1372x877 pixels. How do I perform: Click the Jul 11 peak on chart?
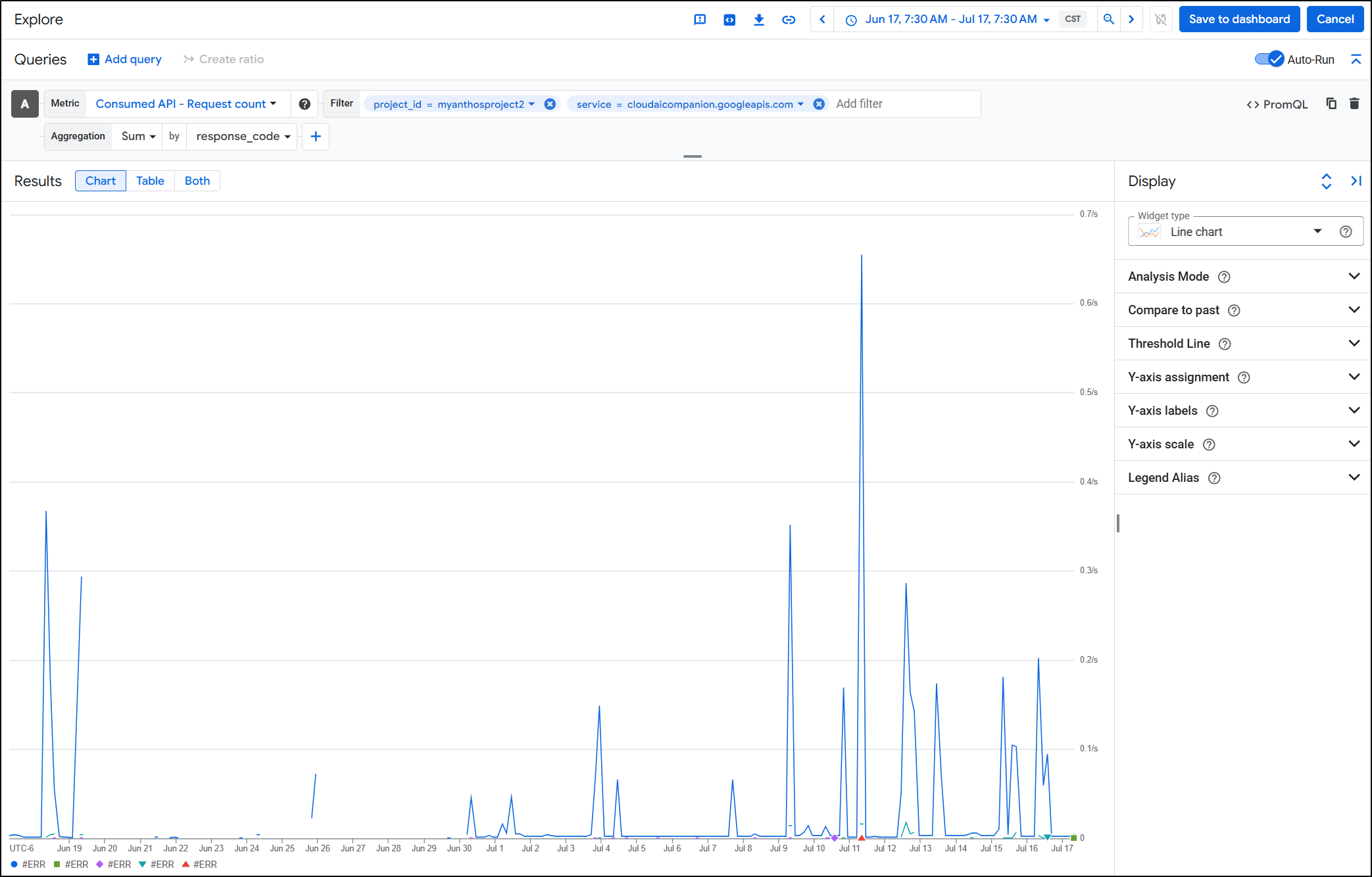pos(862,255)
